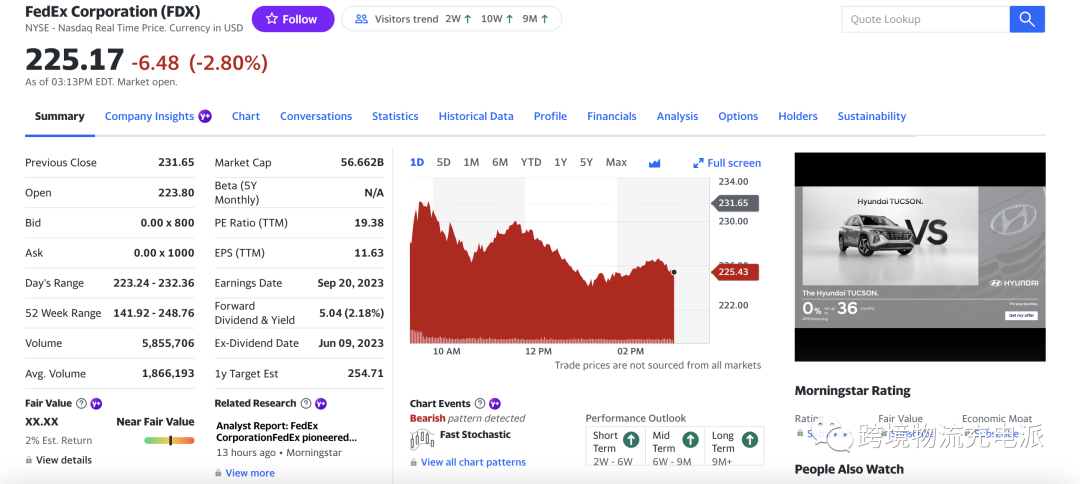Click the lock icon beside View all chart patterns
This screenshot has width=1080, height=484.
[x=413, y=462]
